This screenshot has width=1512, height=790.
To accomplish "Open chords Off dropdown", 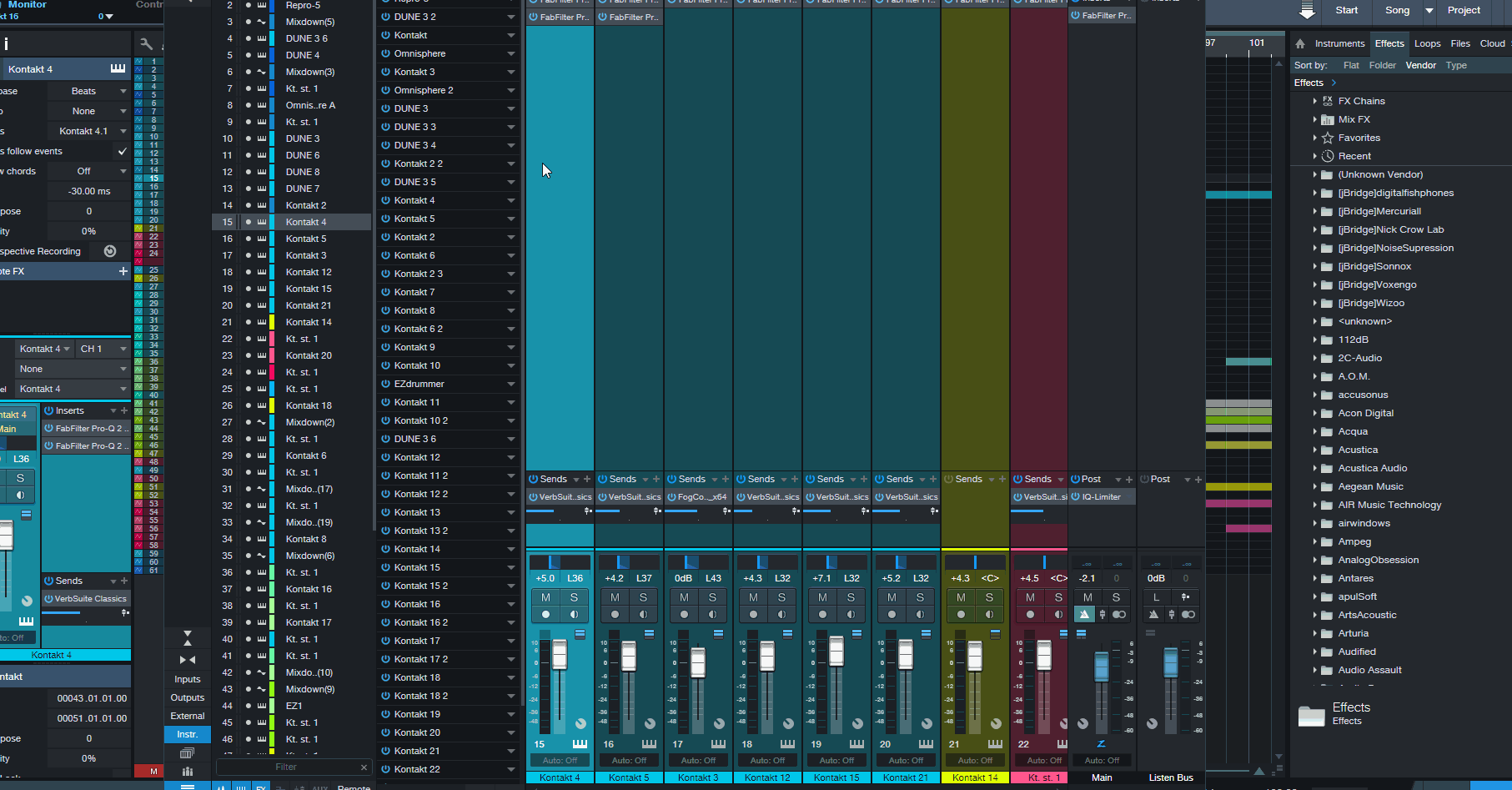I will coord(88,171).
